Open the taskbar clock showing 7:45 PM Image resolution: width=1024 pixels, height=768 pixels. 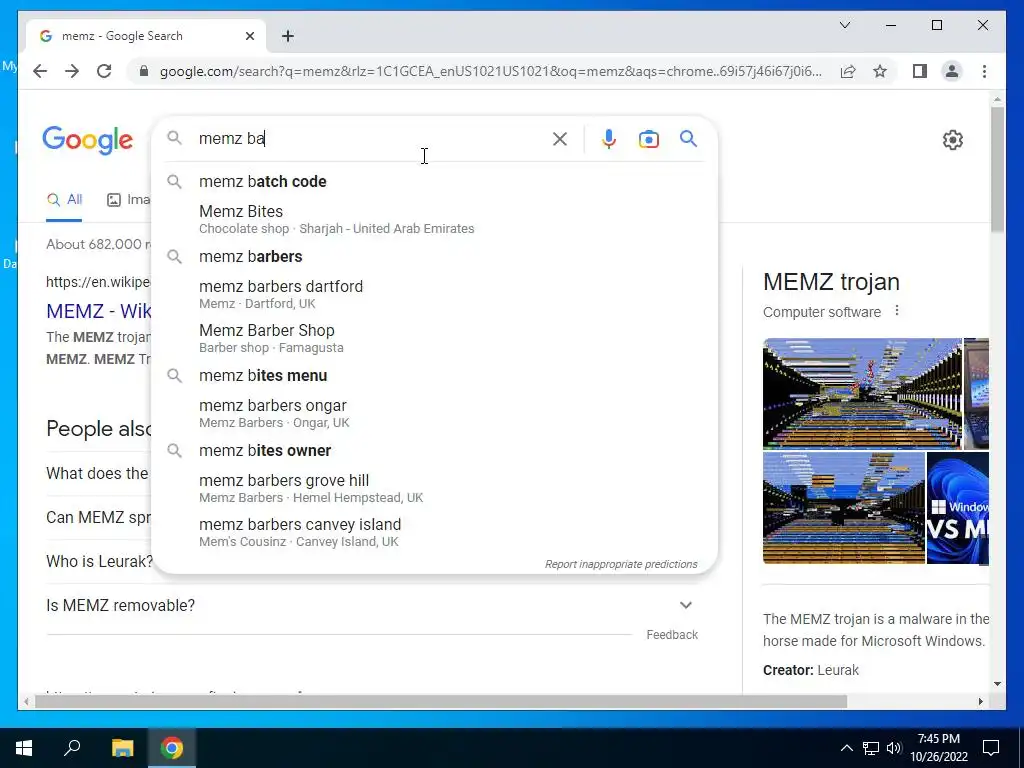[938, 748]
